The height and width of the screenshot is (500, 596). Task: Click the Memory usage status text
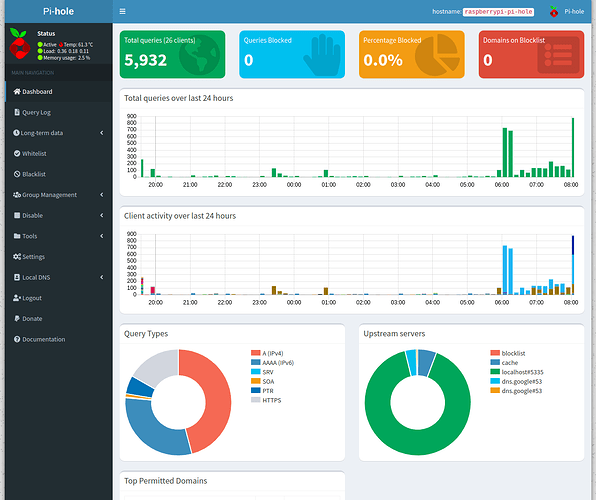pyautogui.click(x=67, y=58)
